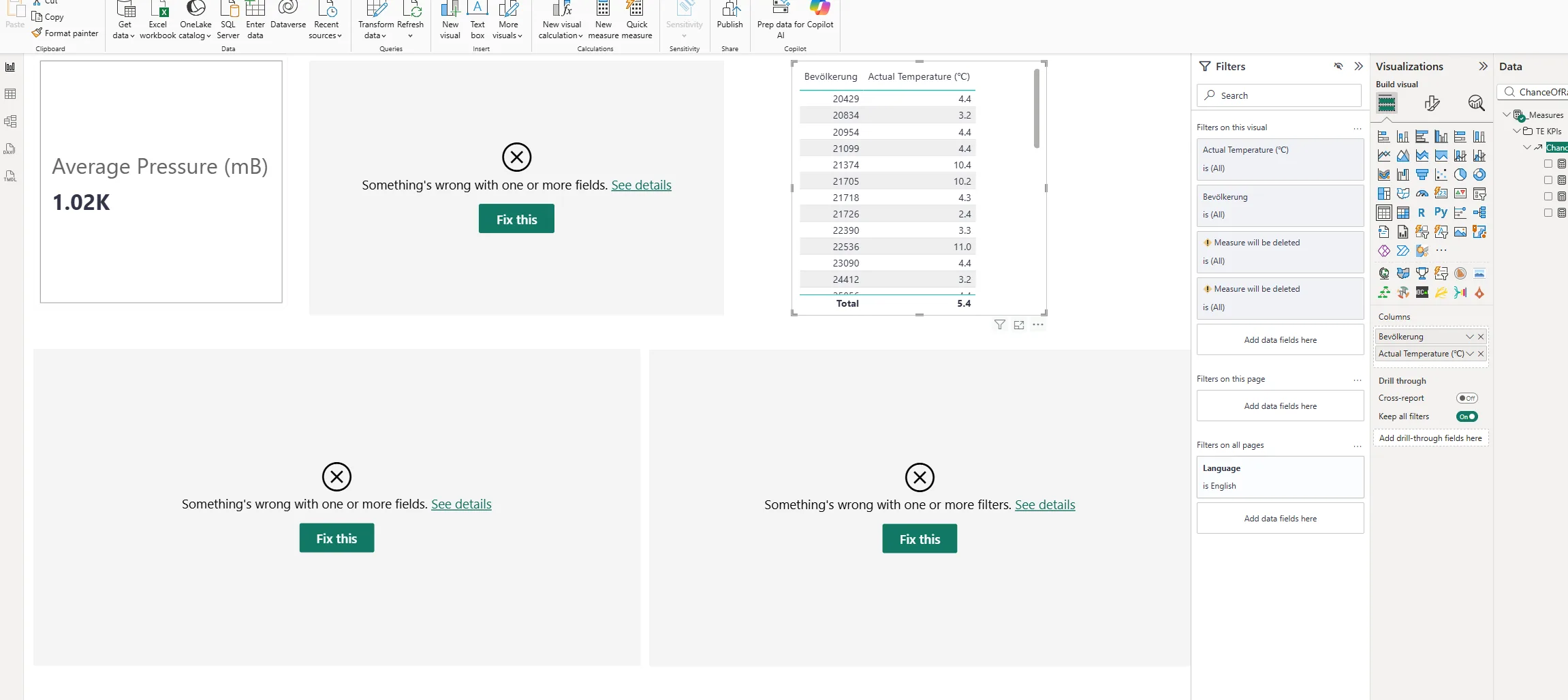Viewport: 1568px width, 700px height.
Task: Open the Actual Temperature column field chevron
Action: (1469, 354)
